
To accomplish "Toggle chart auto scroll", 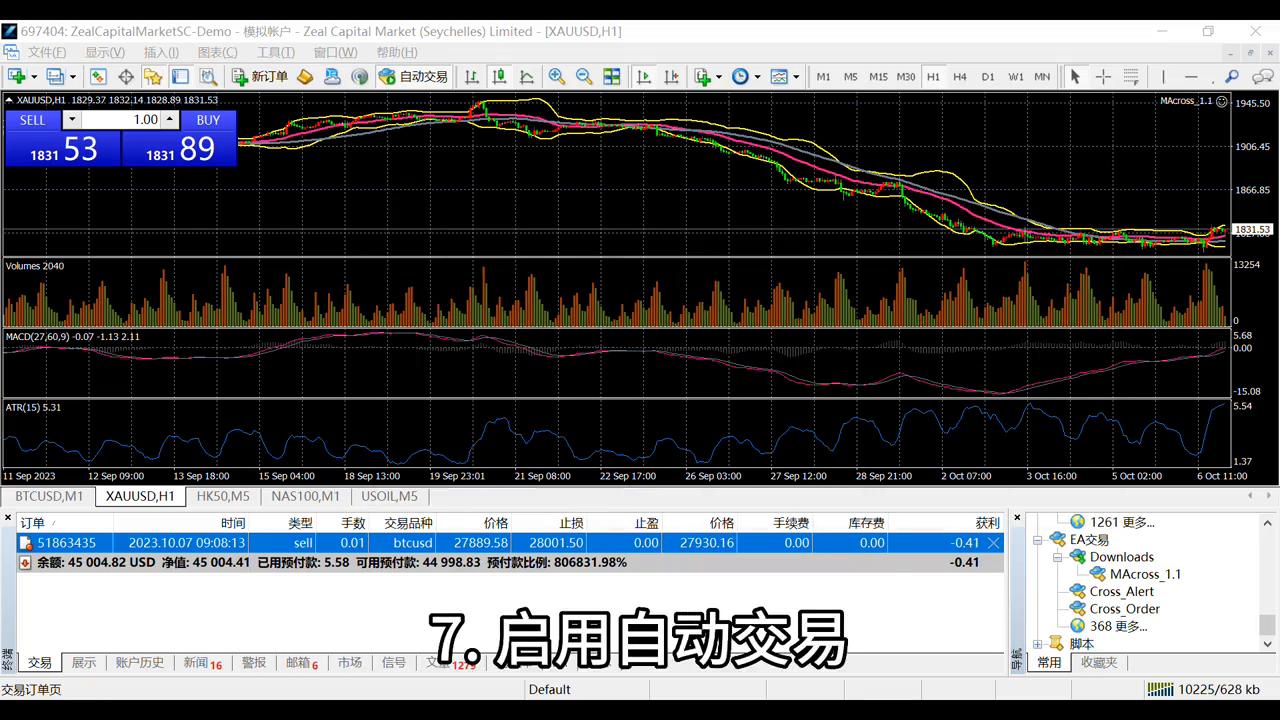I will [645, 76].
